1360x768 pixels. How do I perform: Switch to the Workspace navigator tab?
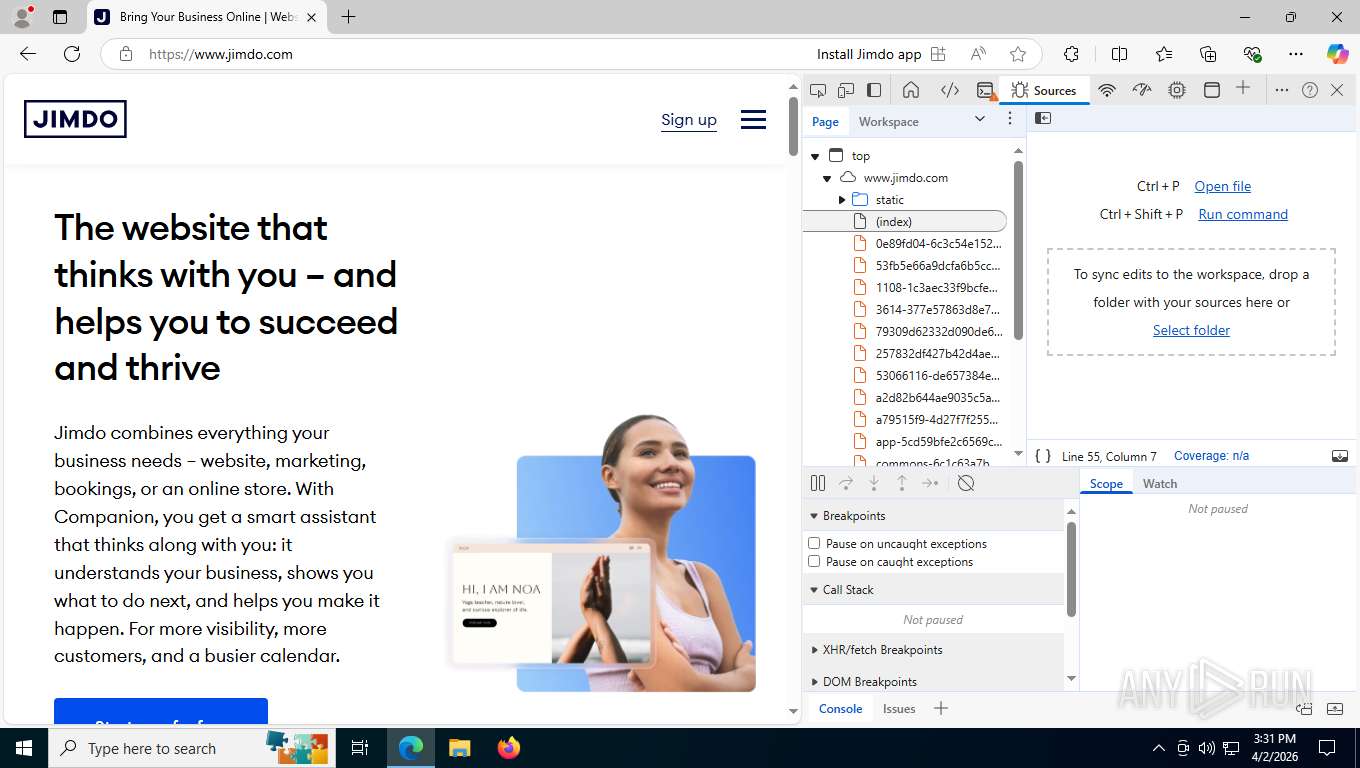pos(888,121)
